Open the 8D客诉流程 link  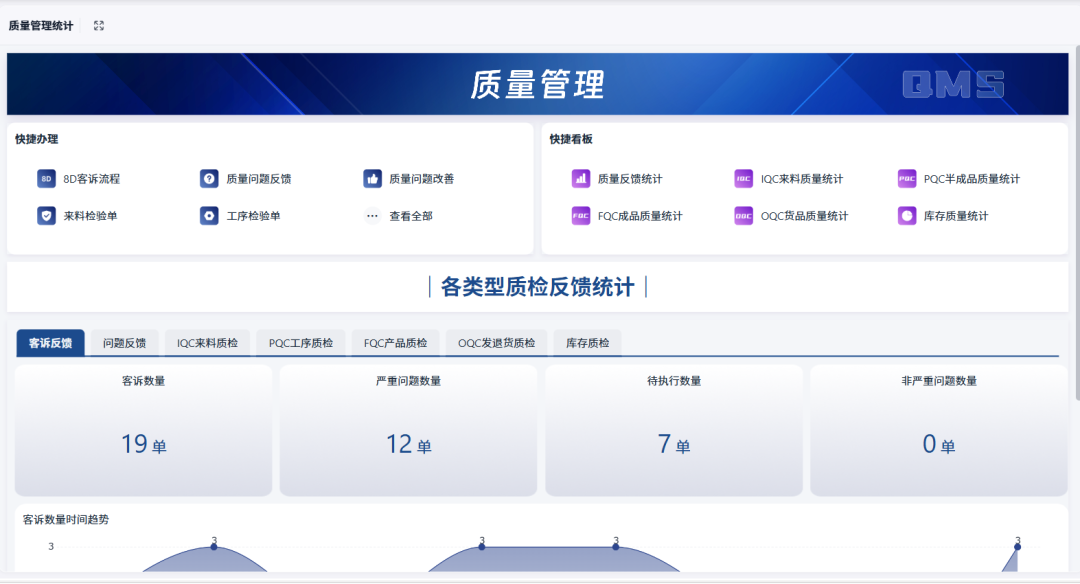coord(92,179)
